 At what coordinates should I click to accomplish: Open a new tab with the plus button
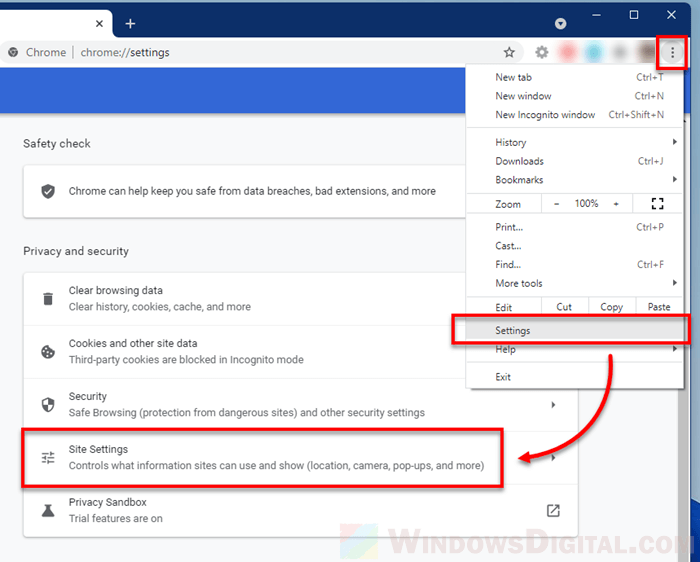130,23
